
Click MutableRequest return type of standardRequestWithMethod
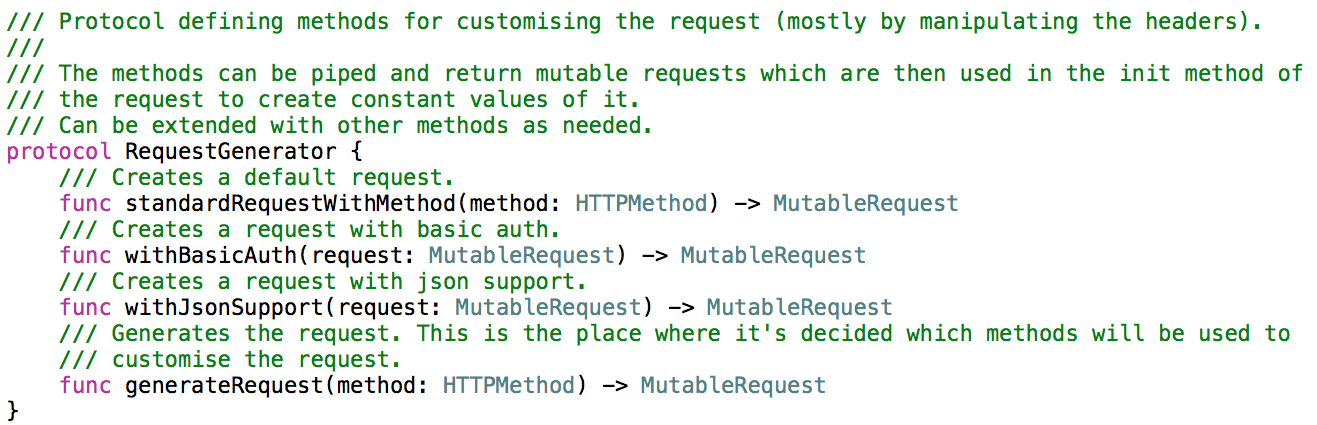[865, 204]
